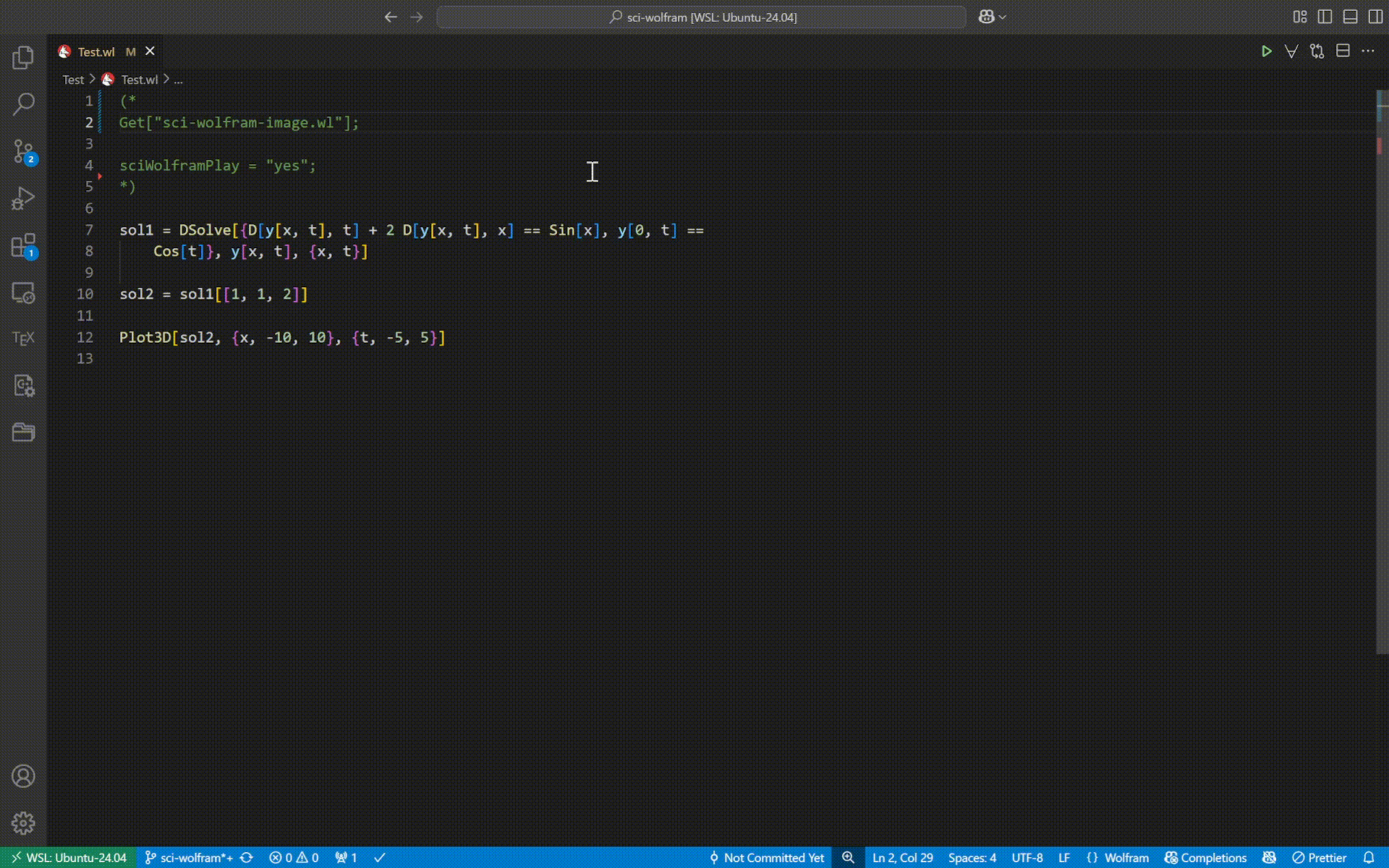This screenshot has height=868, width=1389.
Task: Click on the Plot3D code line
Action: pos(282,338)
